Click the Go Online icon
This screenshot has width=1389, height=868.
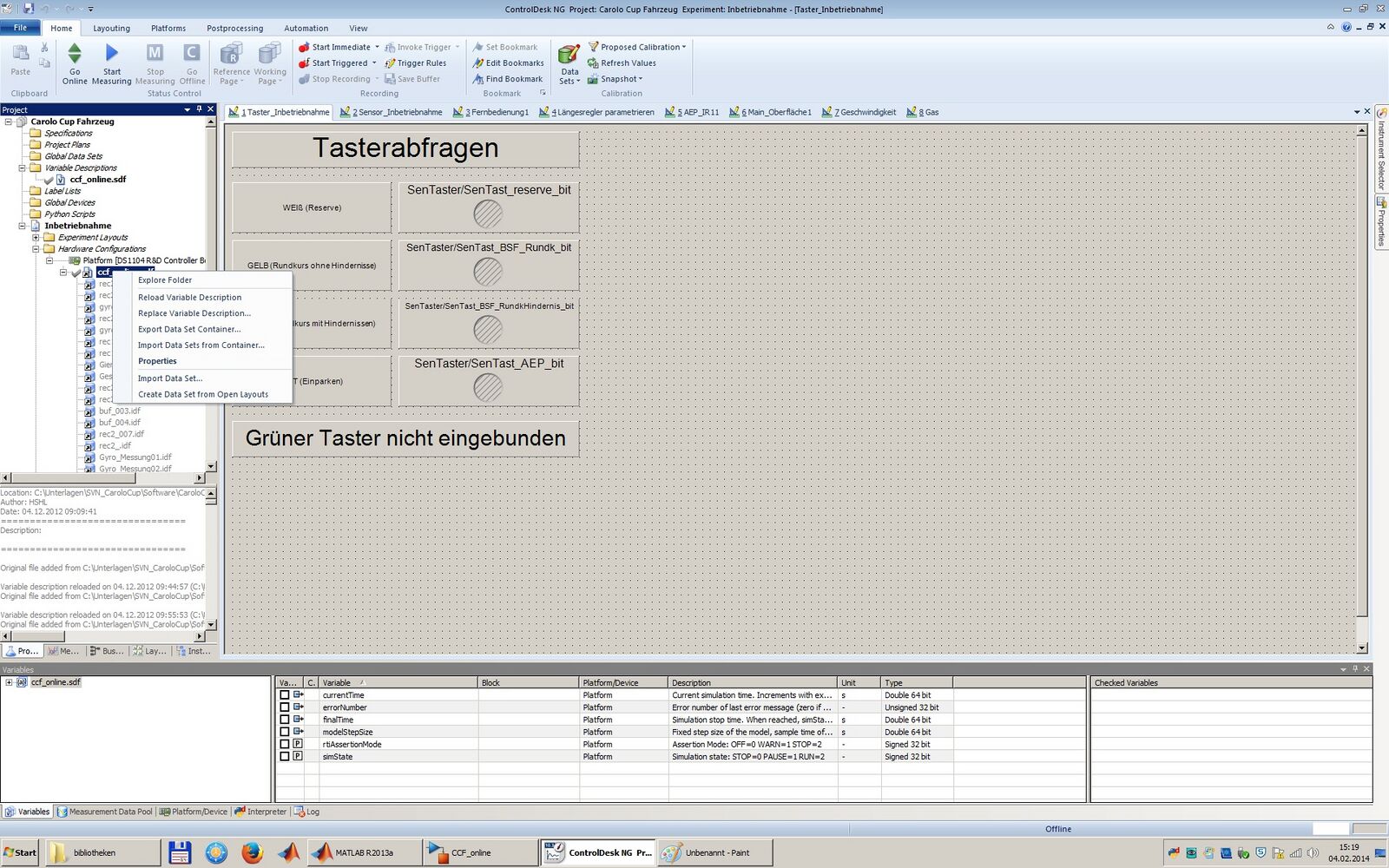click(75, 54)
